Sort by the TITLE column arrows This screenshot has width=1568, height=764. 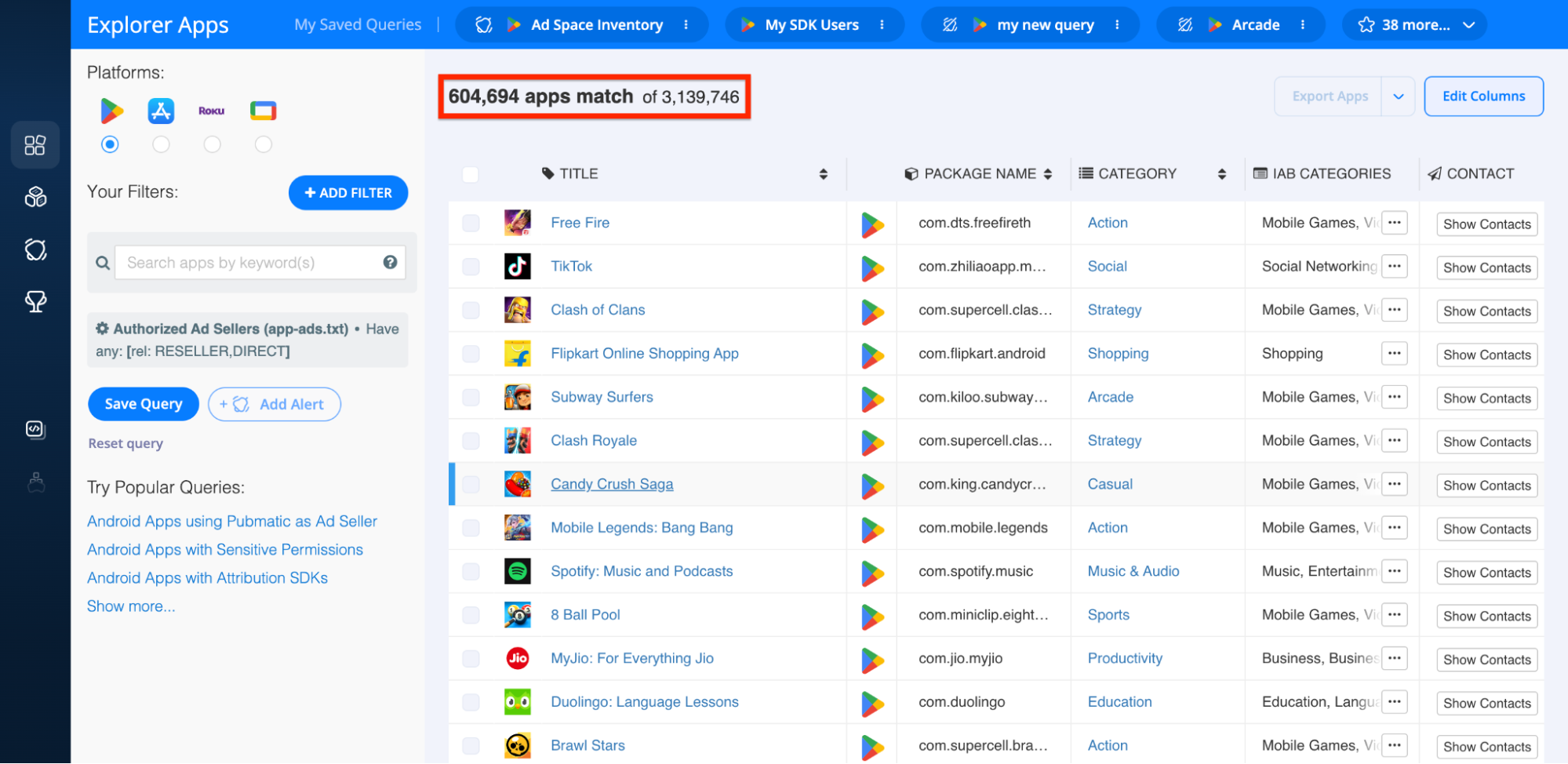[824, 174]
